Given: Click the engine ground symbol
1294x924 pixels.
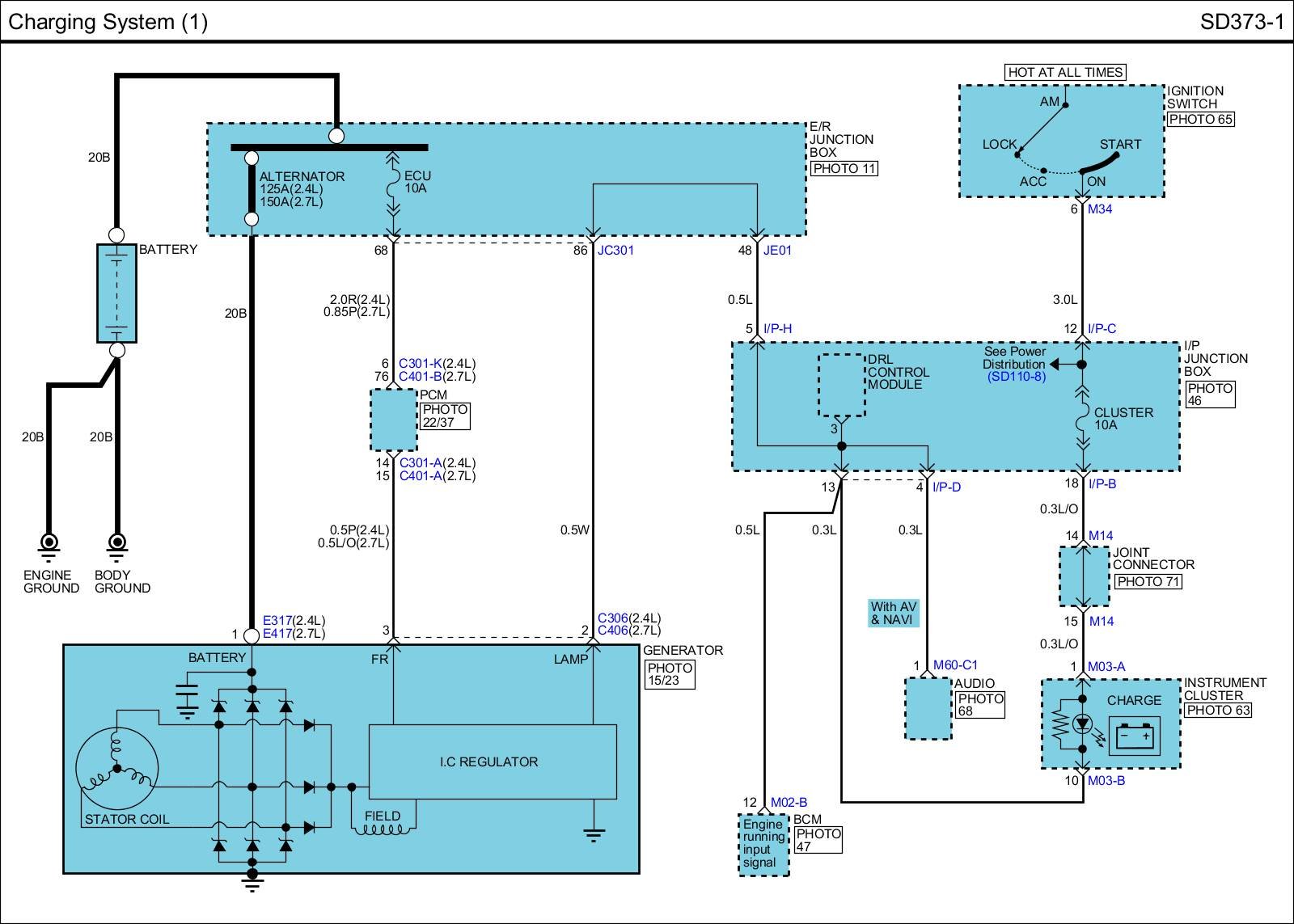Looking at the screenshot, I should click(x=49, y=544).
